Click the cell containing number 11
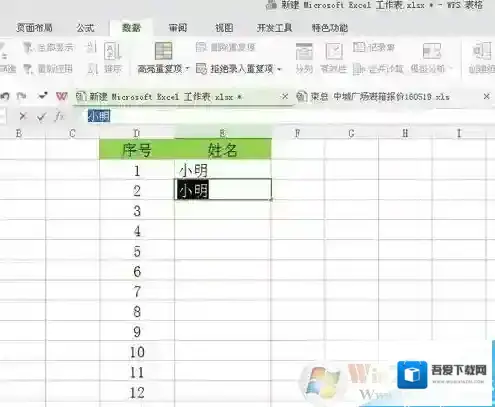 pos(137,371)
